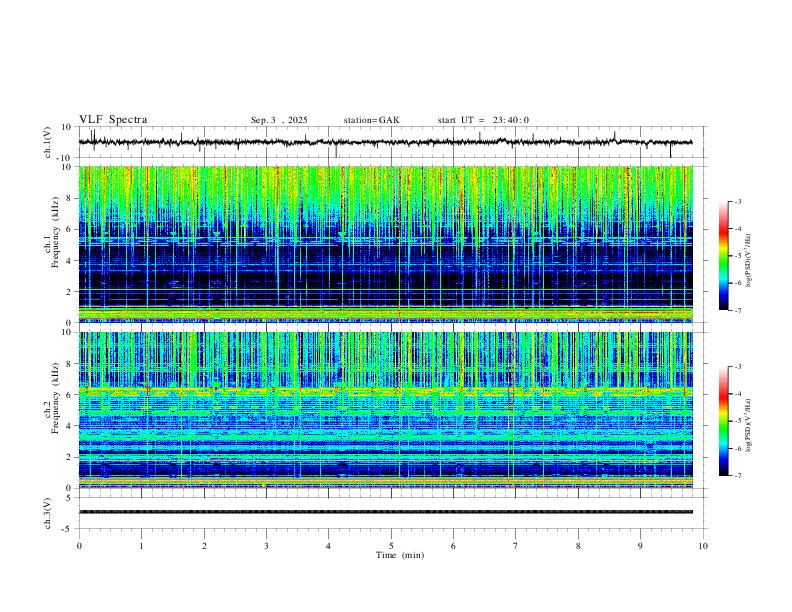Click the upper PSD color scale bar
The height and width of the screenshot is (612, 792).
pyautogui.click(x=724, y=256)
